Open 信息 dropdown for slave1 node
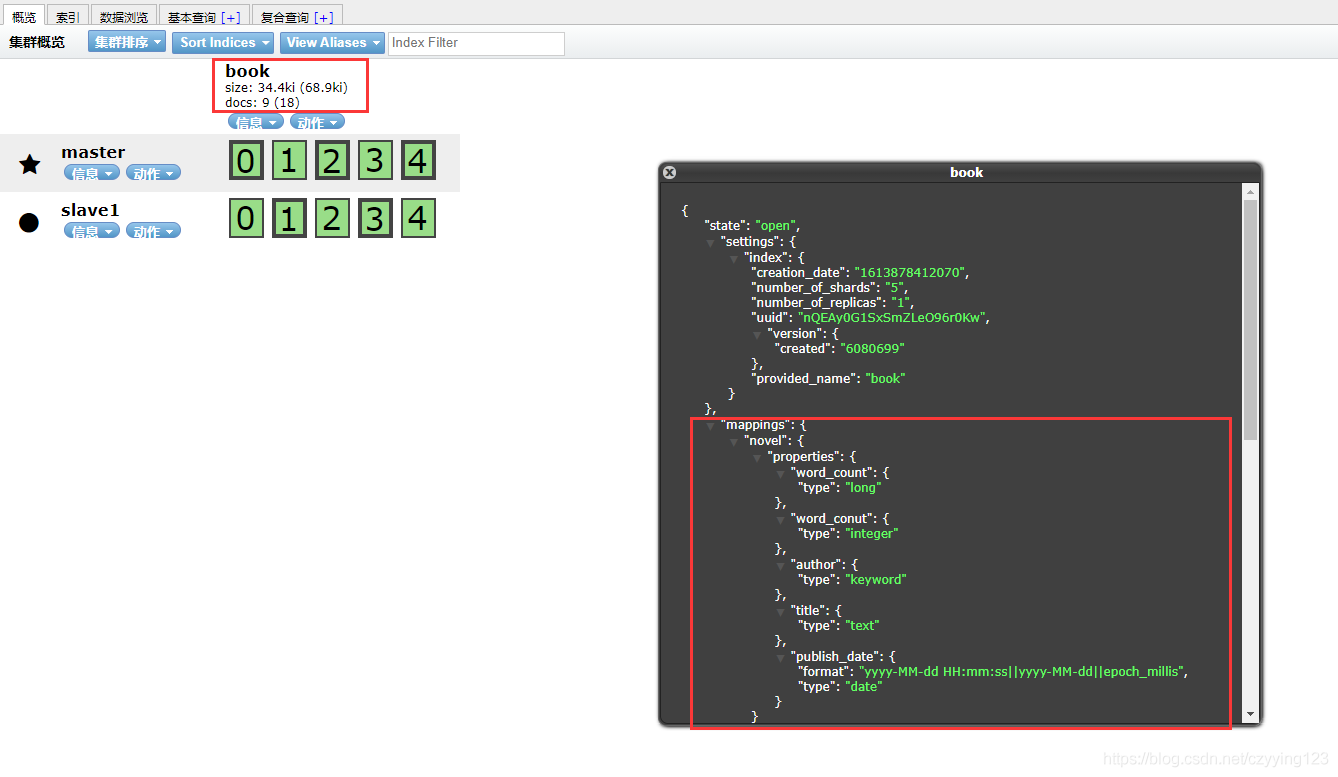The height and width of the screenshot is (777, 1338). pos(92,231)
